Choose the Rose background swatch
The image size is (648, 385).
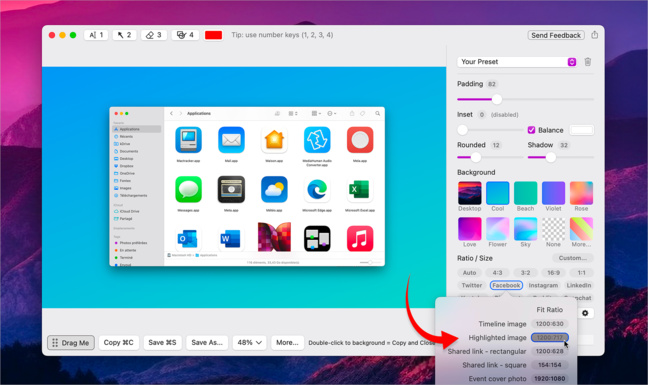point(581,193)
